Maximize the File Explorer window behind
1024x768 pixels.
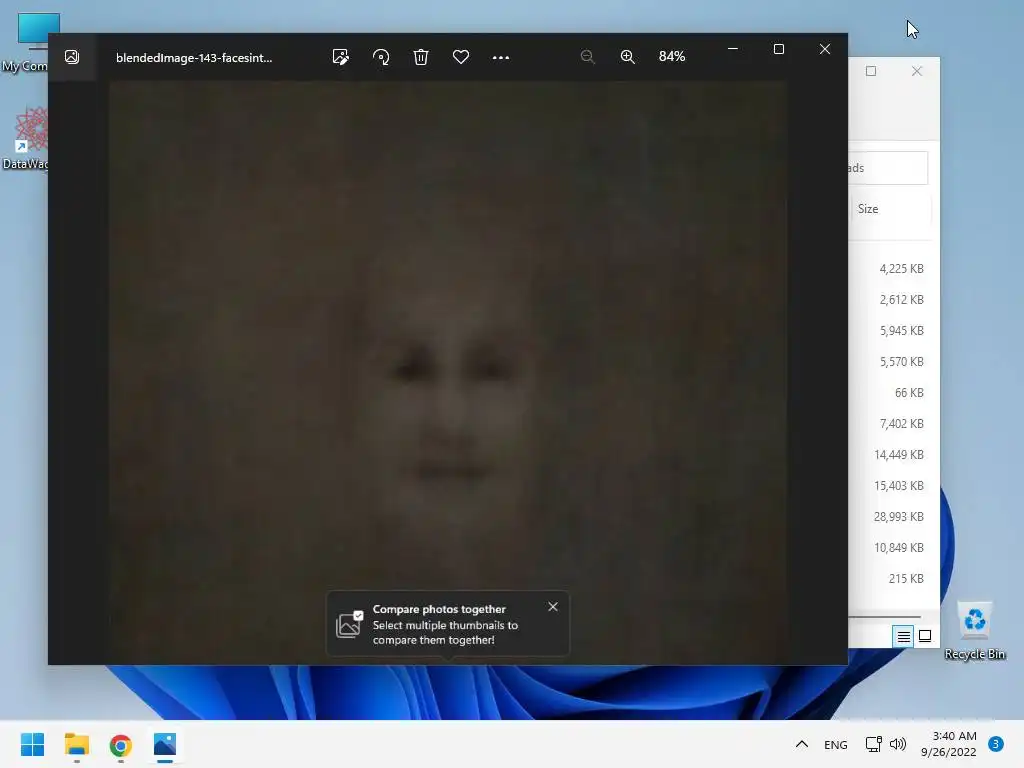pyautogui.click(x=871, y=71)
